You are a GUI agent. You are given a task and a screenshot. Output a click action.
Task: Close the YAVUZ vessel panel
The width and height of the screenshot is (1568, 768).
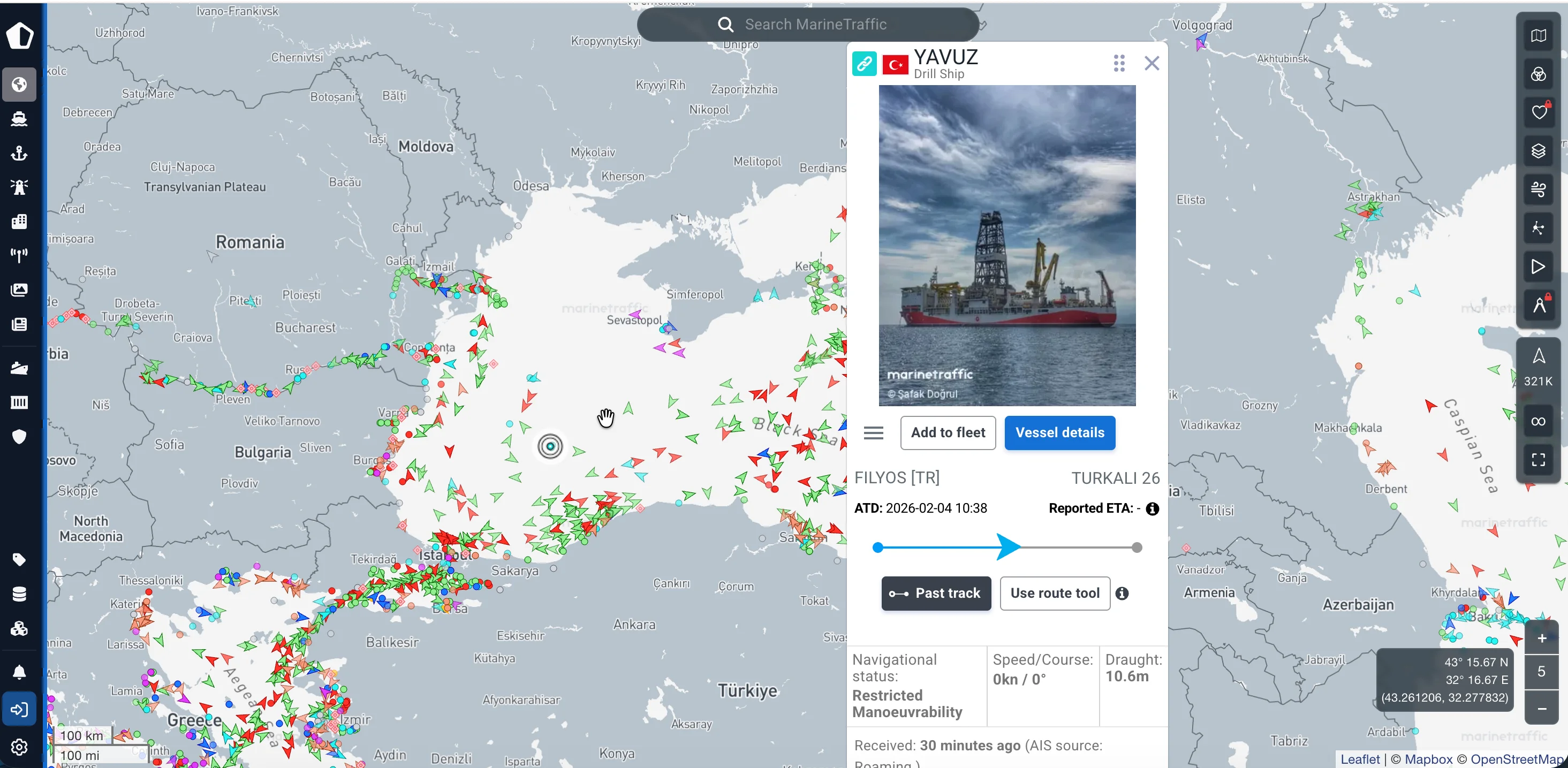pos(1152,63)
